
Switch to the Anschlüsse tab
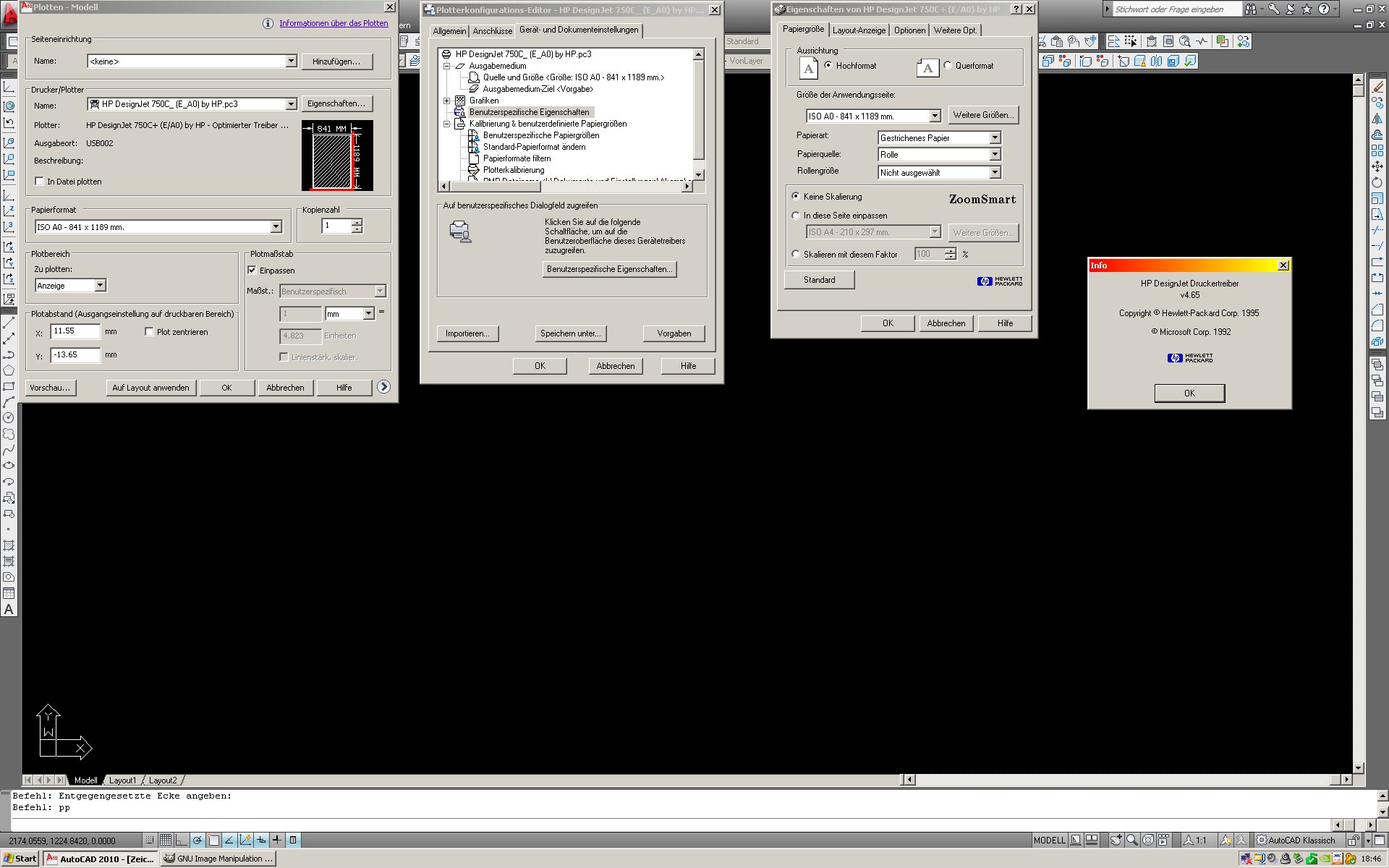493,31
